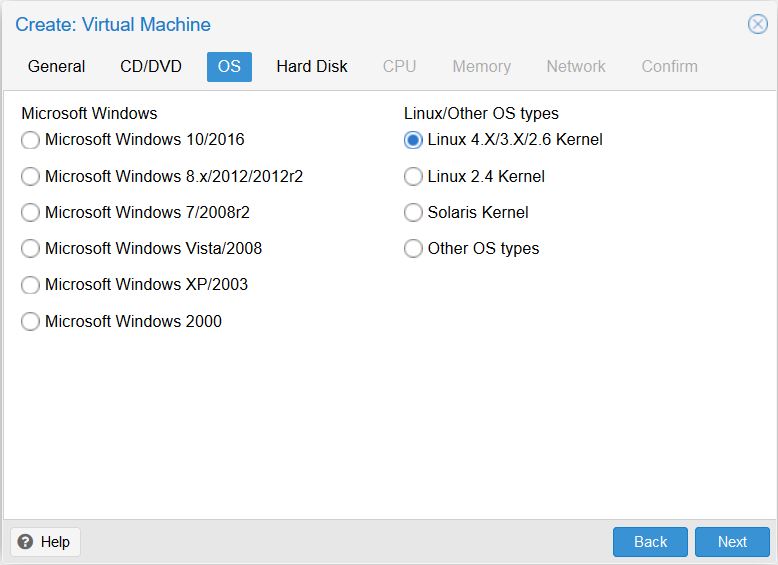Click the Next button

click(732, 542)
